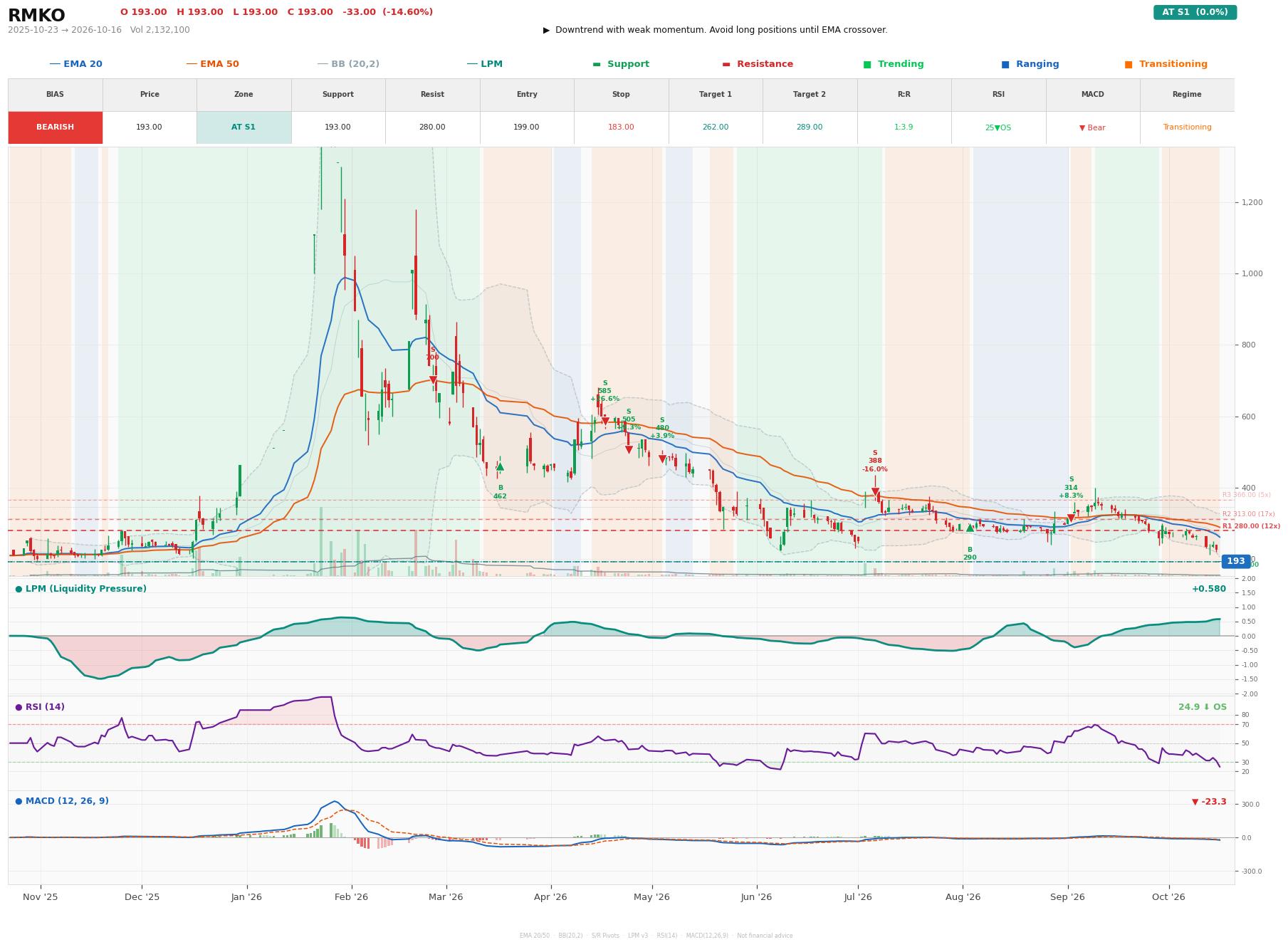Click the Entry value 199.00
Viewport: 1288px width, 947px height.
click(x=527, y=127)
